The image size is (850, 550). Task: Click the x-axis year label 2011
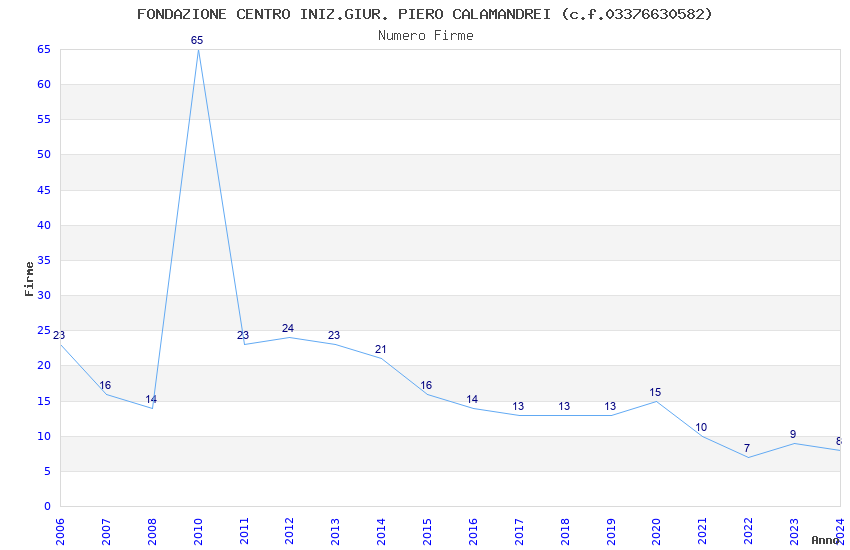click(244, 532)
